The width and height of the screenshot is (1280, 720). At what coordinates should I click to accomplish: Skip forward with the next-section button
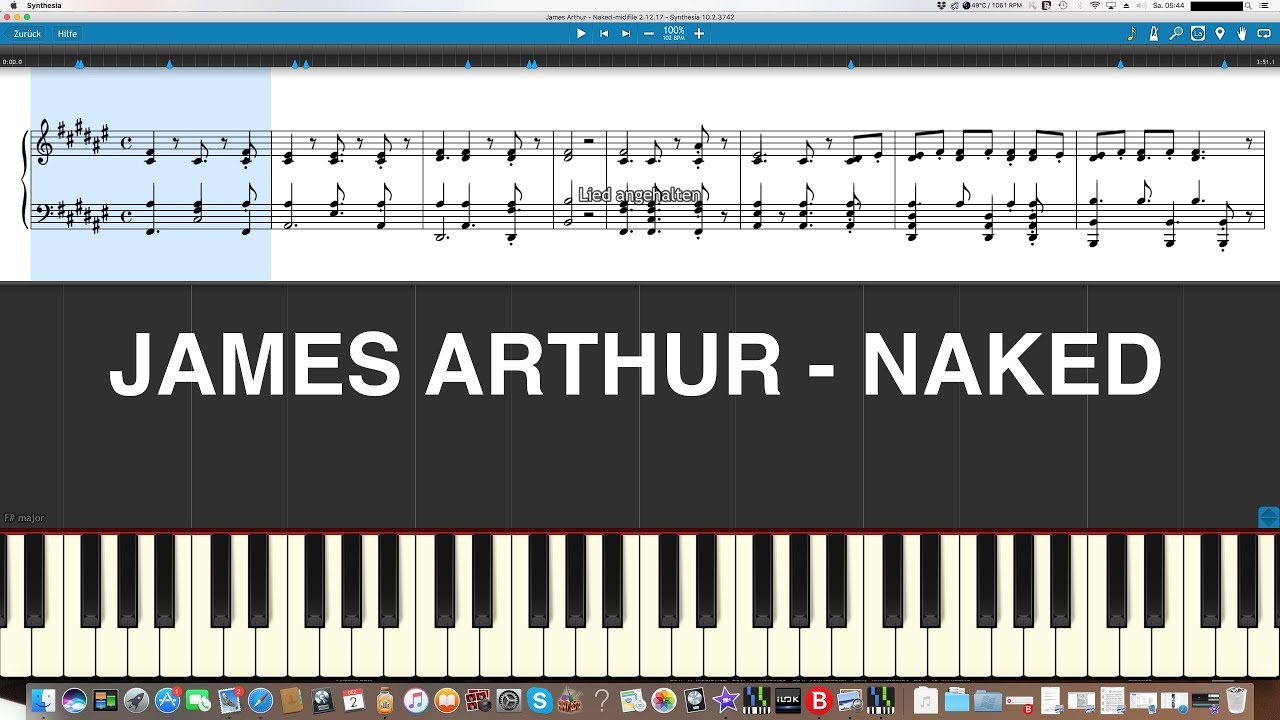(626, 33)
